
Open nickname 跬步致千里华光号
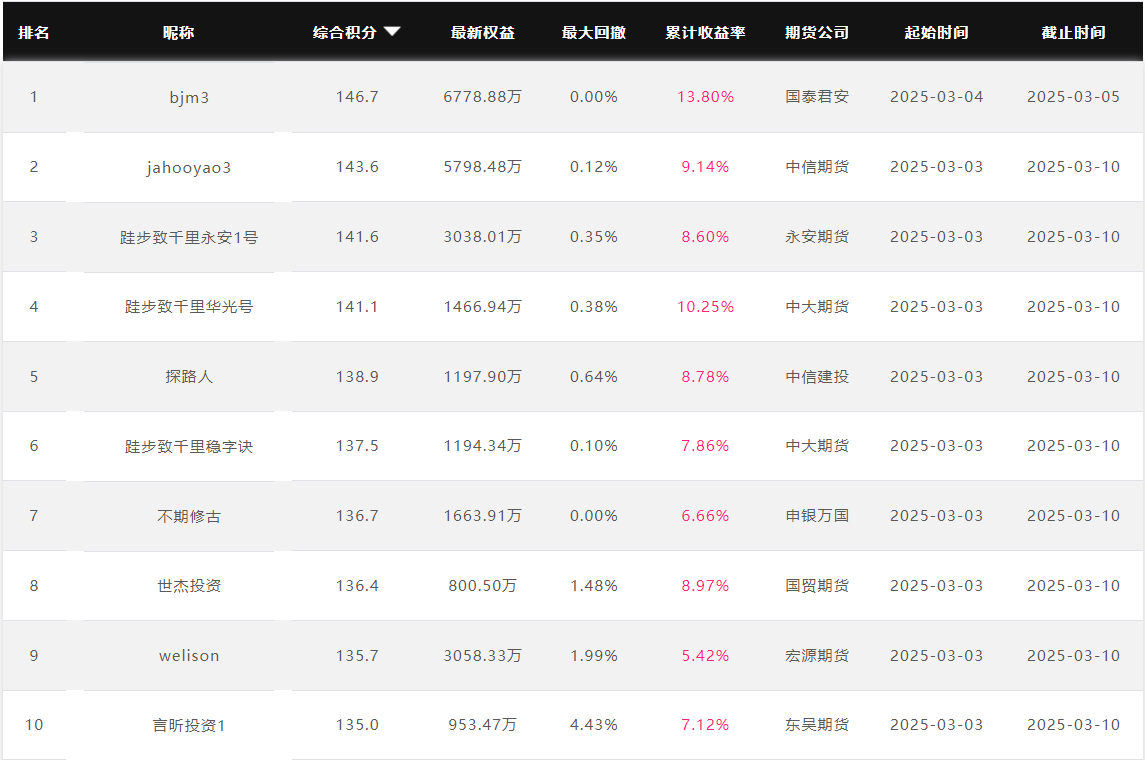click(189, 307)
